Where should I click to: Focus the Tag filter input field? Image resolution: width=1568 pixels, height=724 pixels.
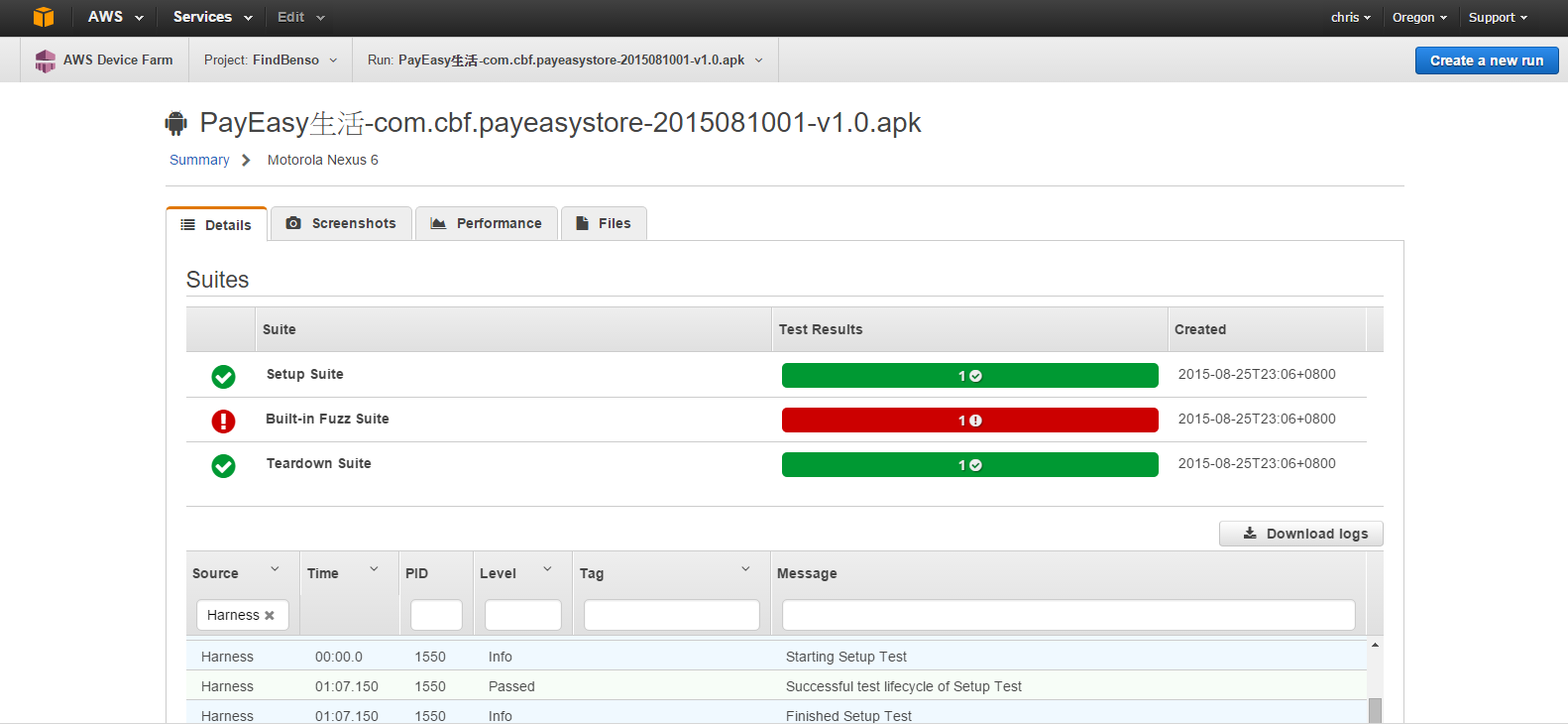[x=672, y=615]
